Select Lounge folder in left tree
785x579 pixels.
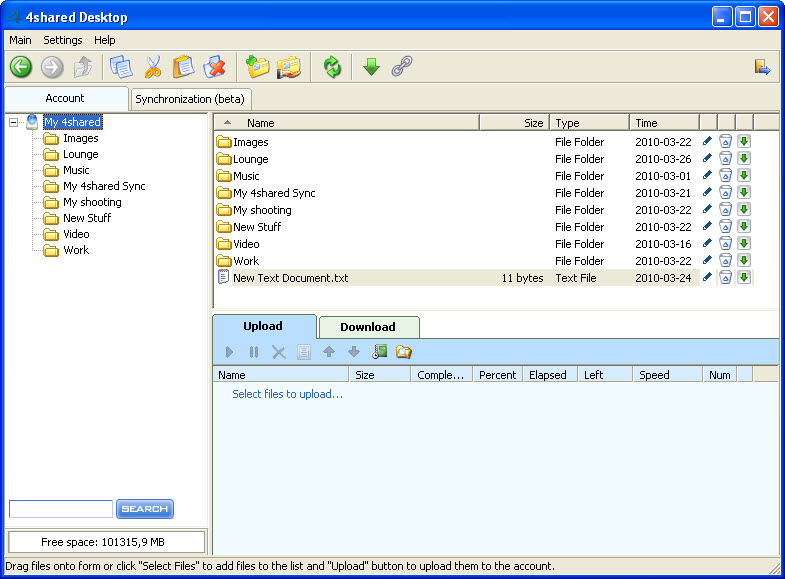click(x=81, y=154)
